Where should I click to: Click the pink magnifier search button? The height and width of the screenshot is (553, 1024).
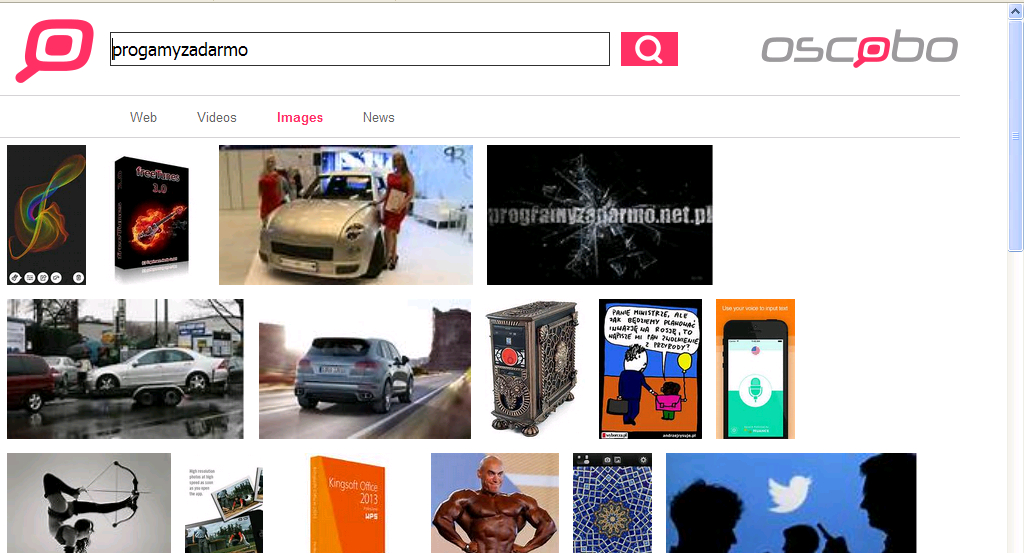coord(649,49)
